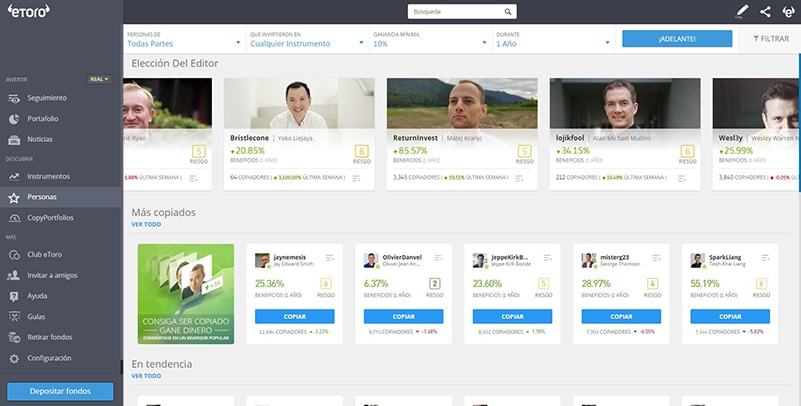Click the ¡ADELANTE! button
This screenshot has width=801, height=406.
point(677,39)
